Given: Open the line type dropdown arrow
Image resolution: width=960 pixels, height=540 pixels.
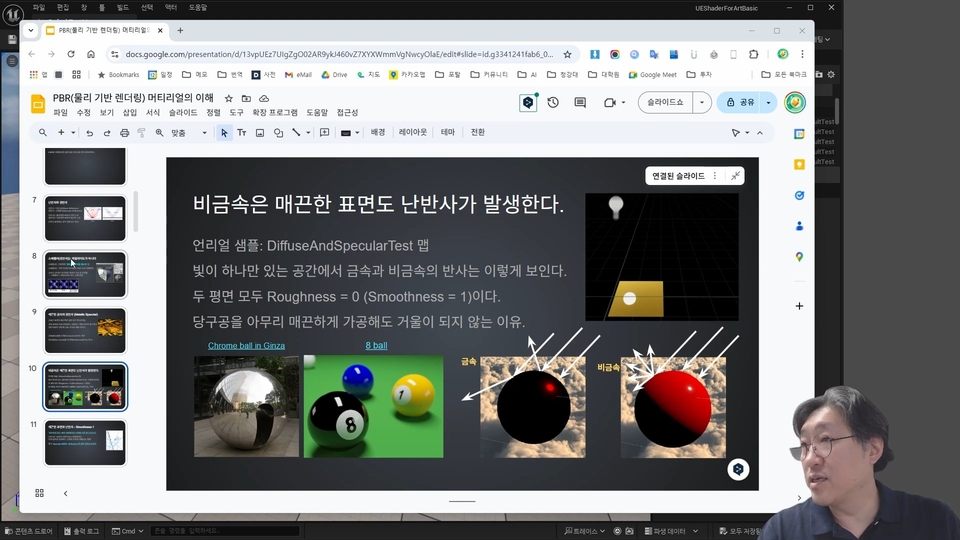Looking at the screenshot, I should pyautogui.click(x=308, y=132).
